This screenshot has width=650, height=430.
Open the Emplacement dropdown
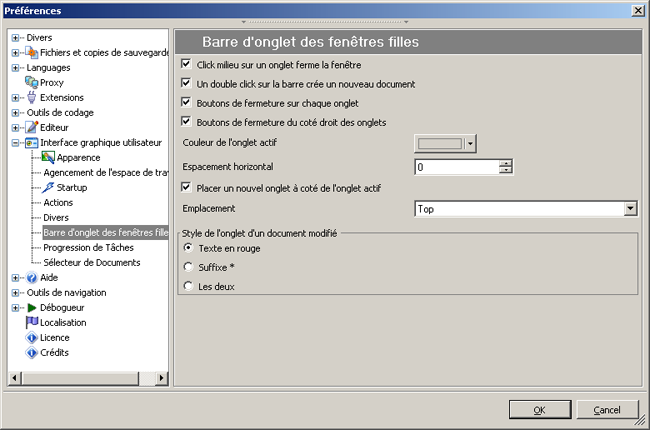pos(630,208)
